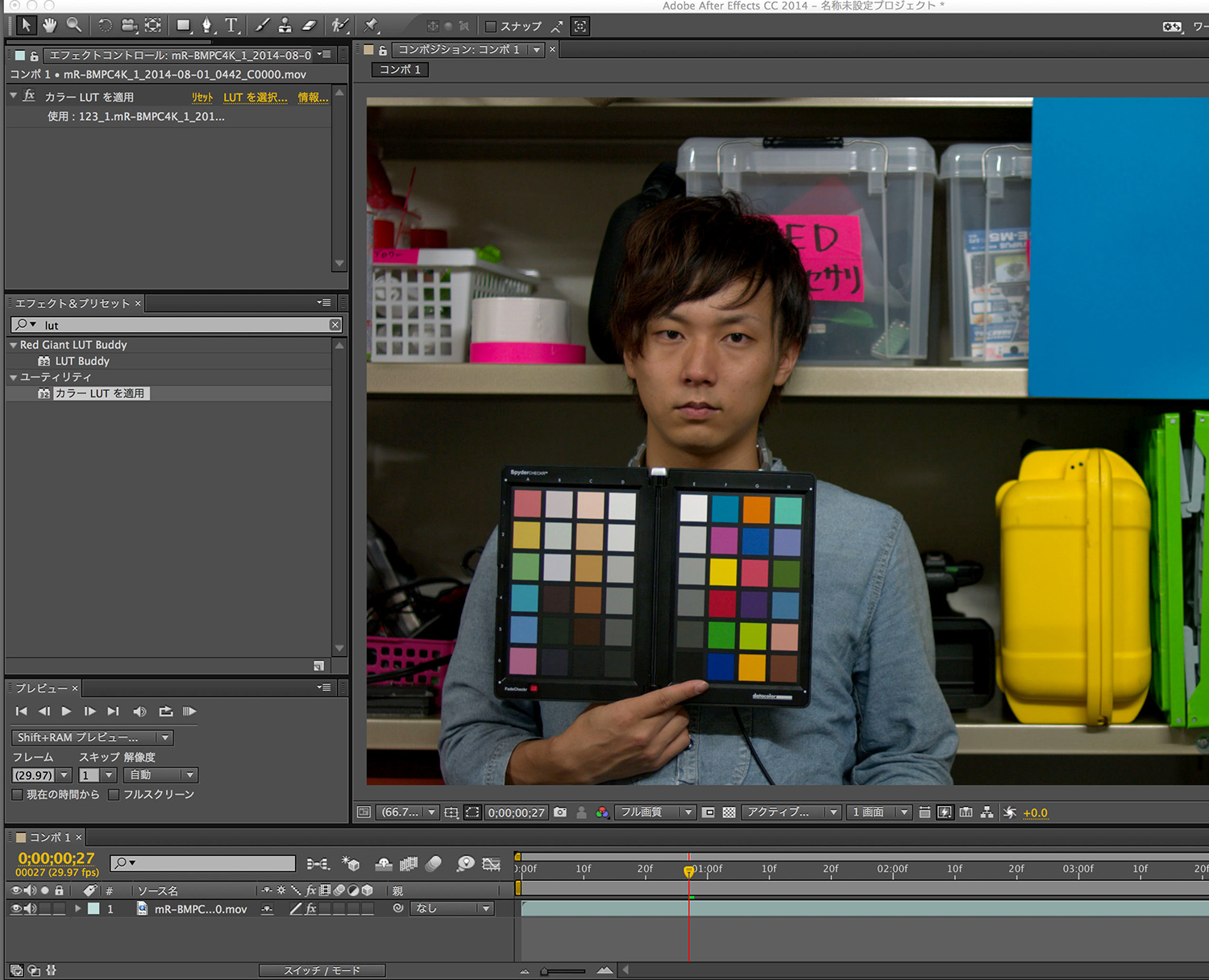Select the Zoom tool in toolbar
This screenshot has width=1209, height=980.
pyautogui.click(x=73, y=26)
